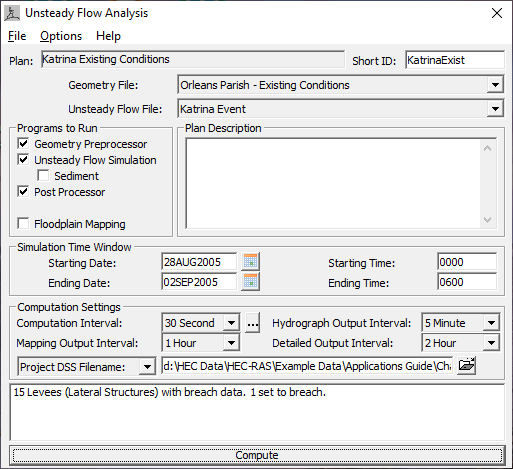
Task: Expand the Project DSS Filename dropdown
Action: 147,367
